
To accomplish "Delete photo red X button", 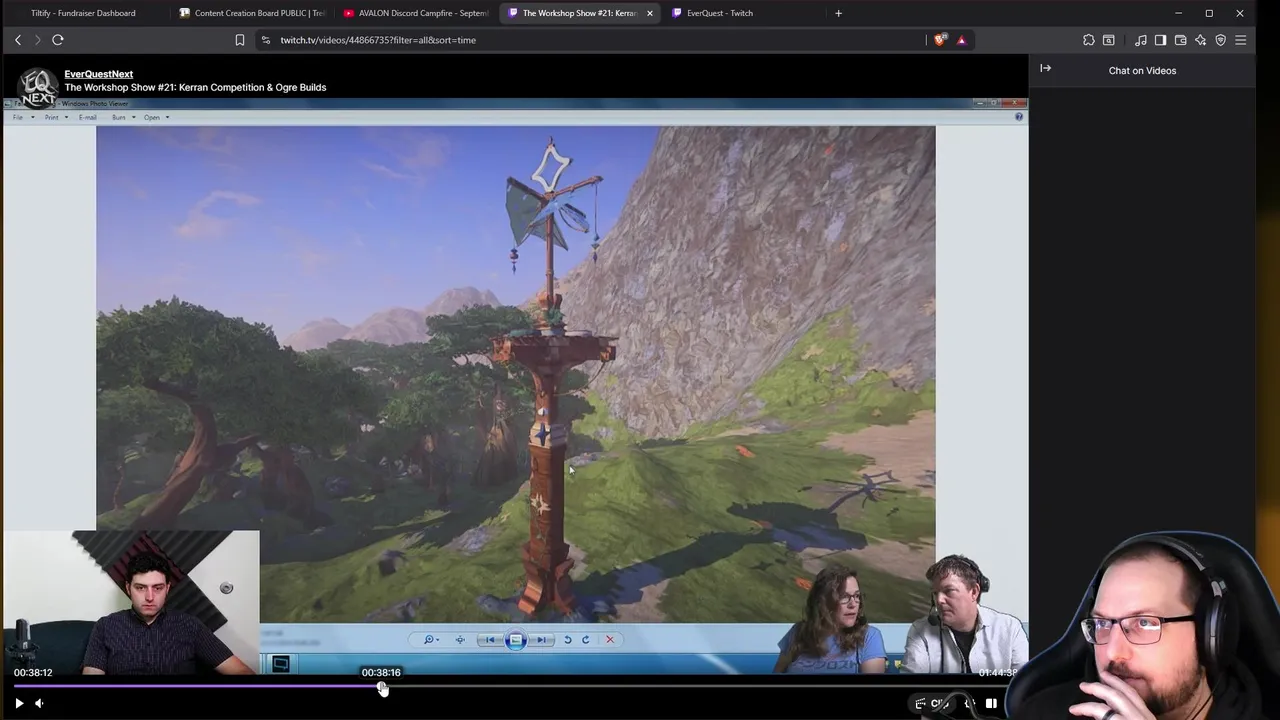I will click(610, 640).
